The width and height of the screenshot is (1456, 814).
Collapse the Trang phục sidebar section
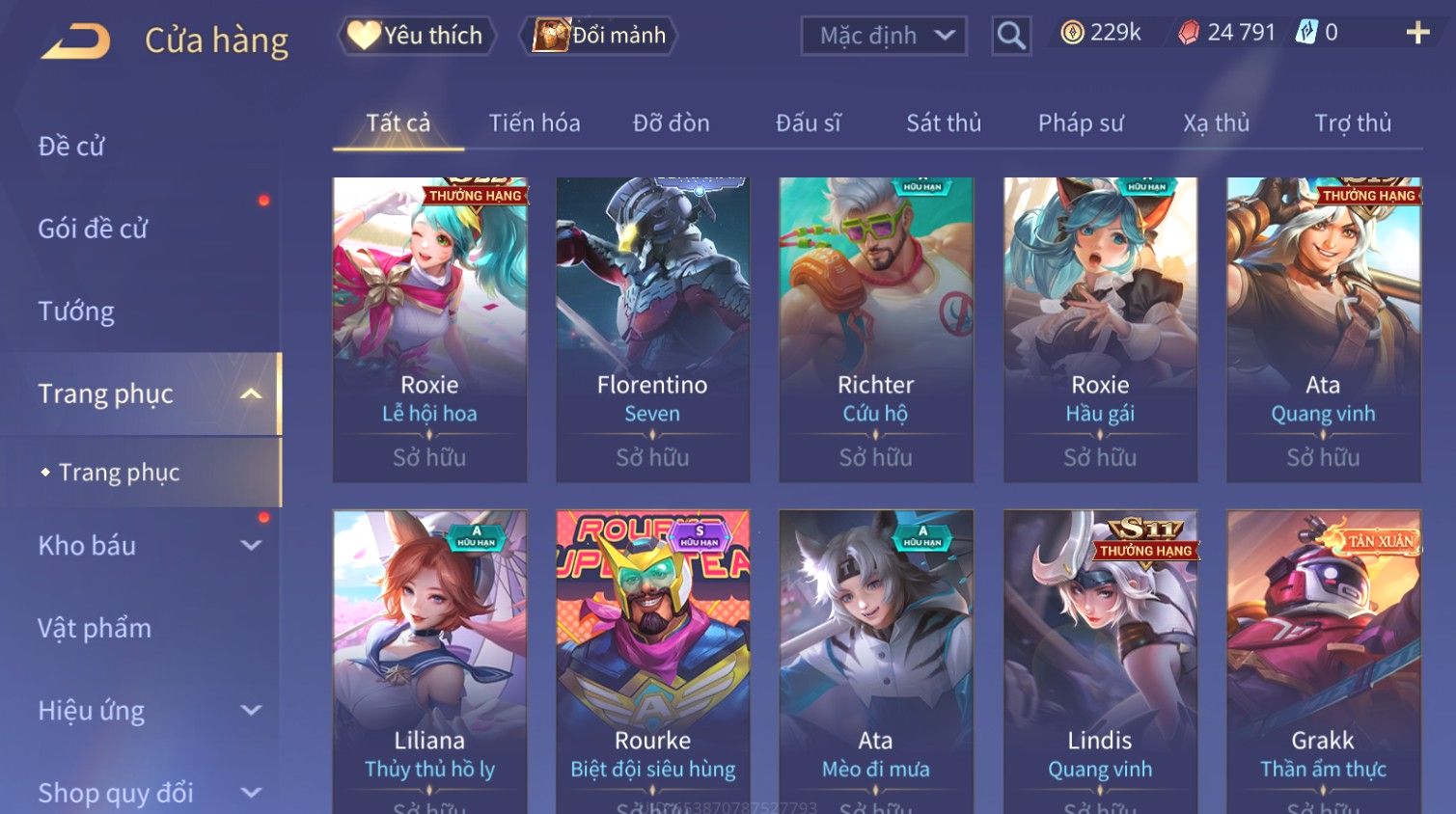coord(251,393)
